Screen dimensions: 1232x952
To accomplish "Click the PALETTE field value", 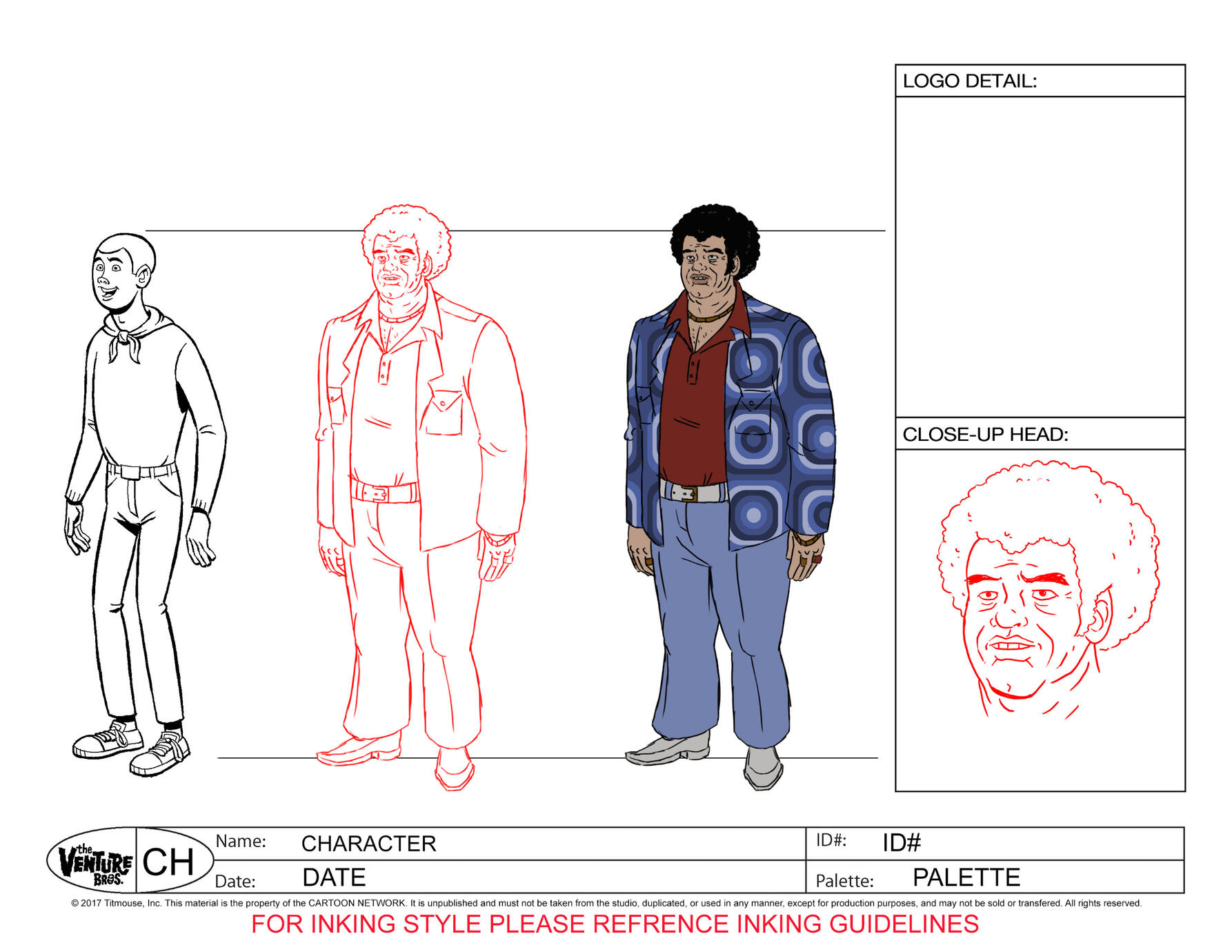I will pos(966,877).
